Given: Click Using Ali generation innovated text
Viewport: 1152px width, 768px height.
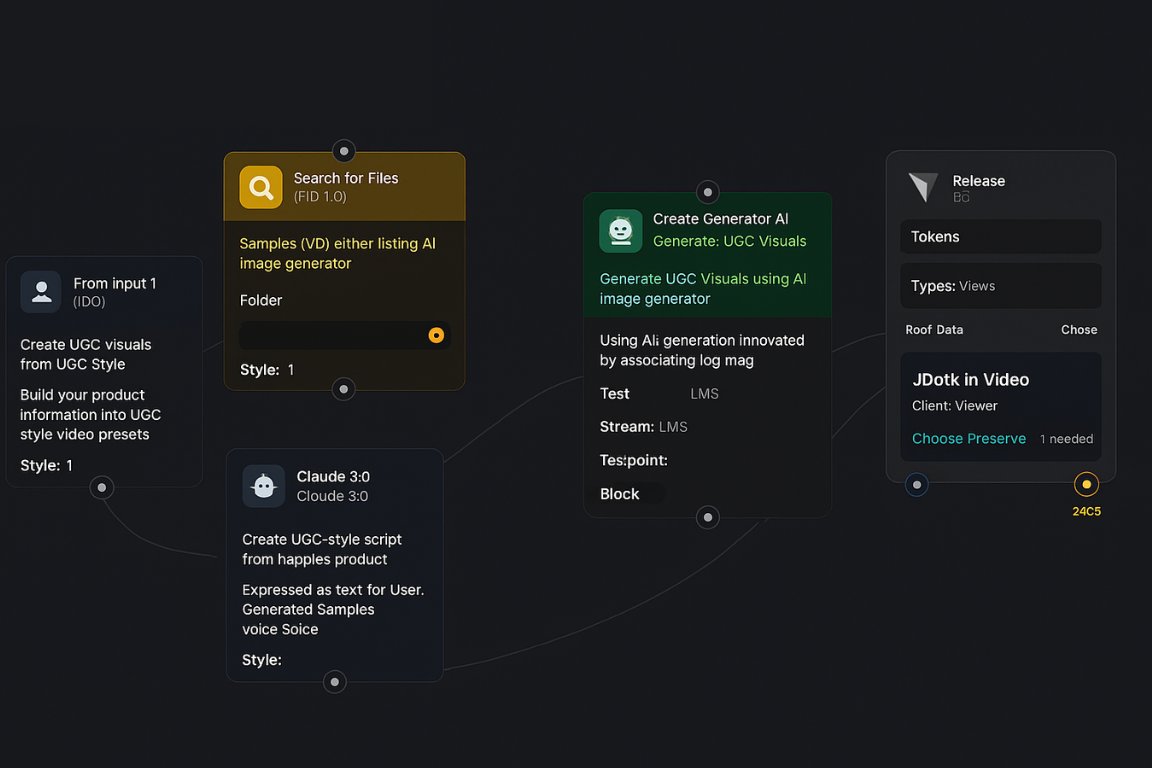Looking at the screenshot, I should click(x=702, y=350).
